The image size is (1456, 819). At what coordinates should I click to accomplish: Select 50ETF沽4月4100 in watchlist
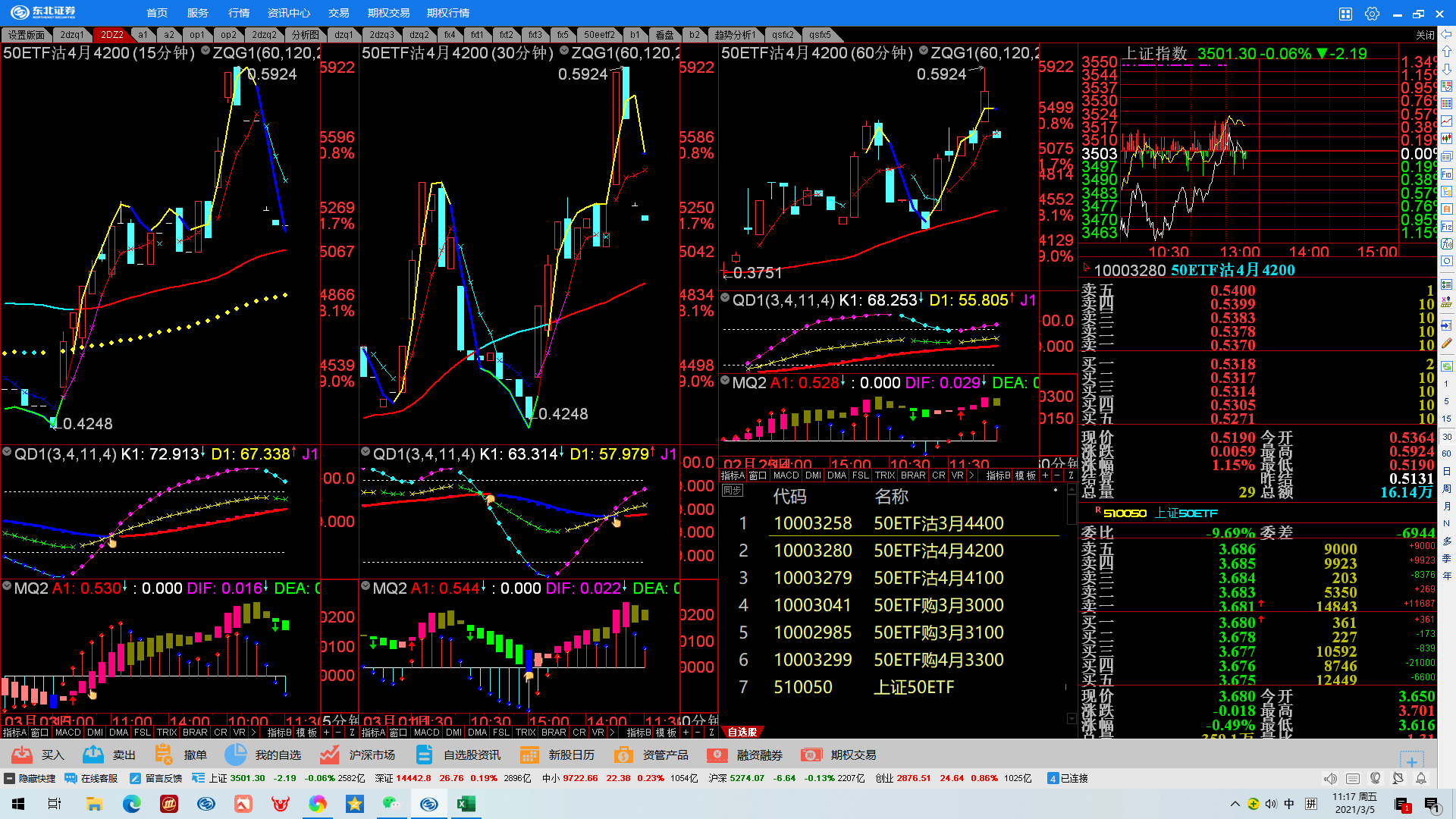[938, 578]
